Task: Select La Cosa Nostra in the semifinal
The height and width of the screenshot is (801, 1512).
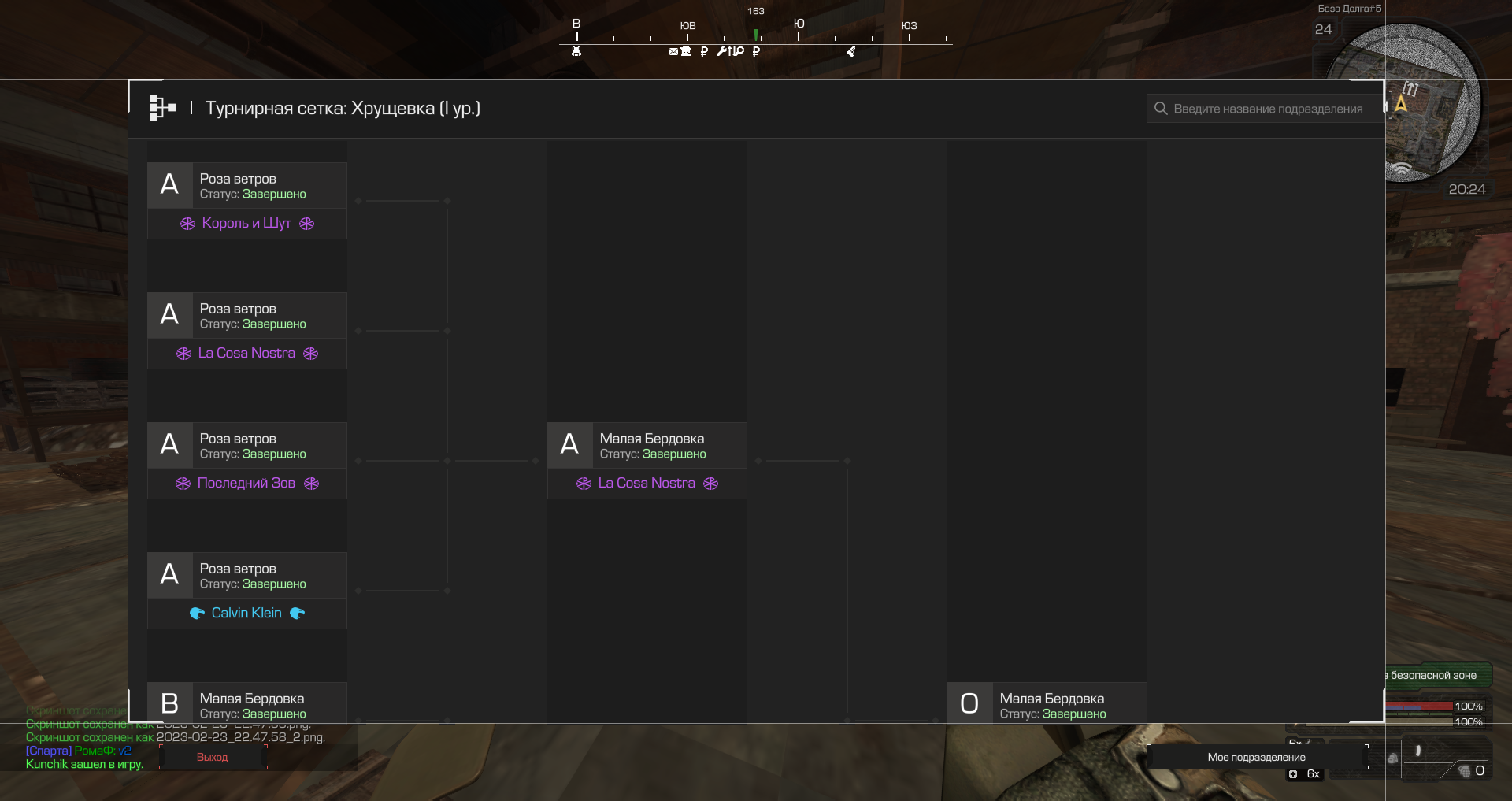Action: coord(647,484)
